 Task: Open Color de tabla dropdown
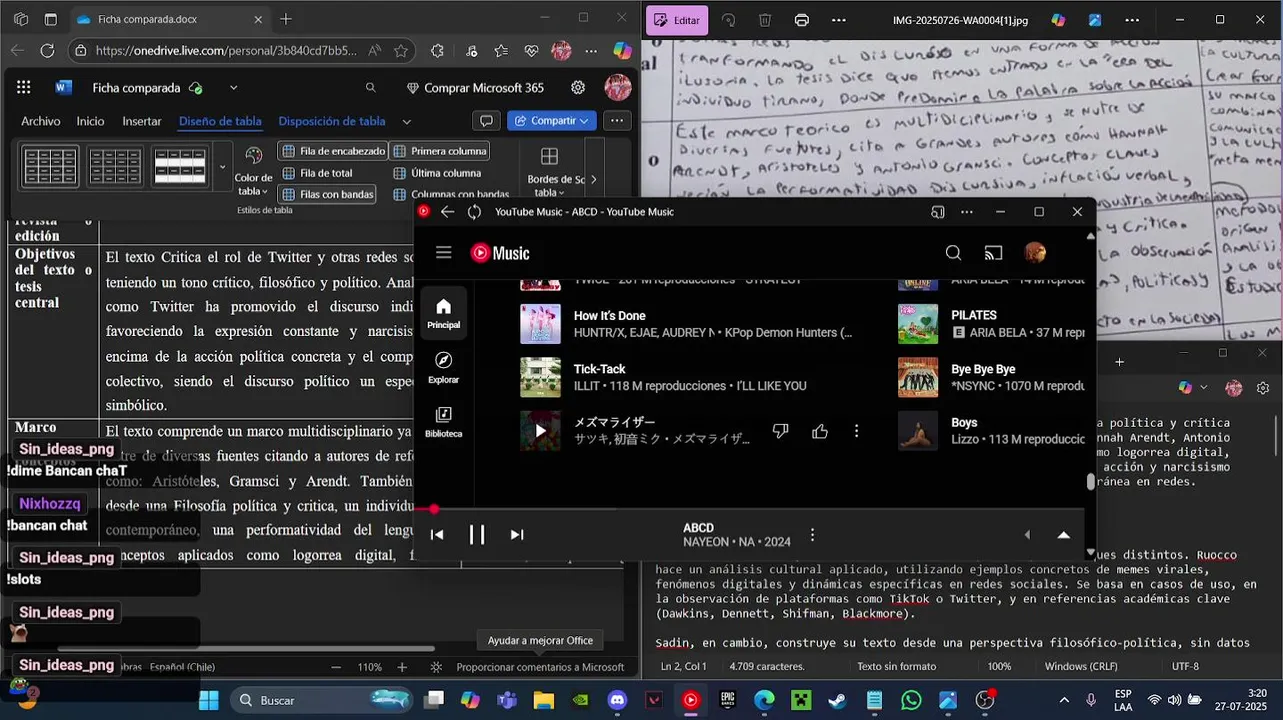tap(253, 170)
